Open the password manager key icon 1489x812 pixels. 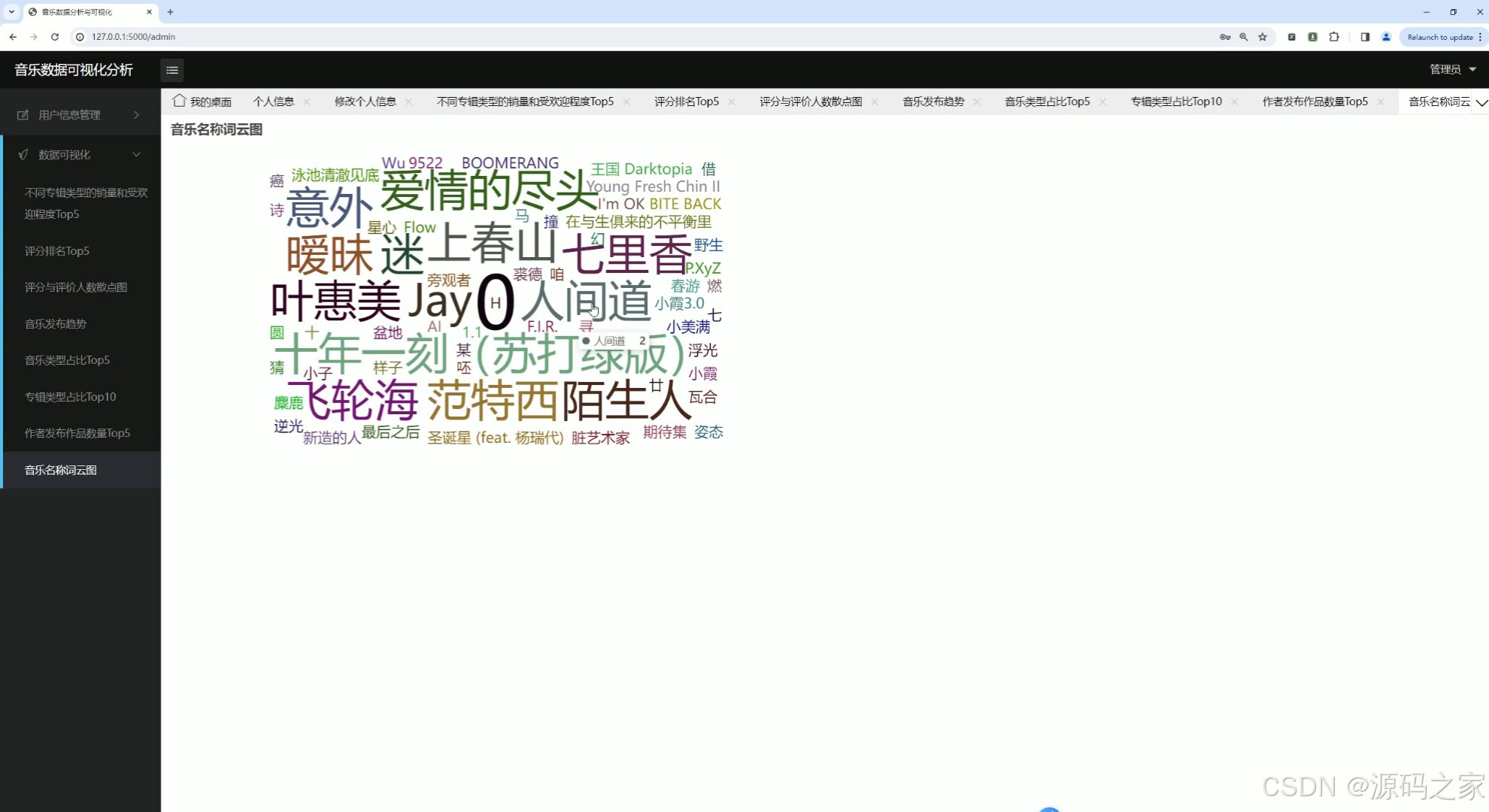pyautogui.click(x=1224, y=36)
